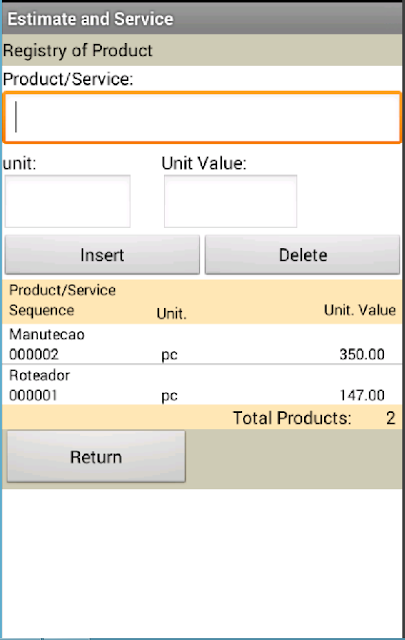Click the Estimate and Service title bar
The image size is (405, 640).
point(202,19)
